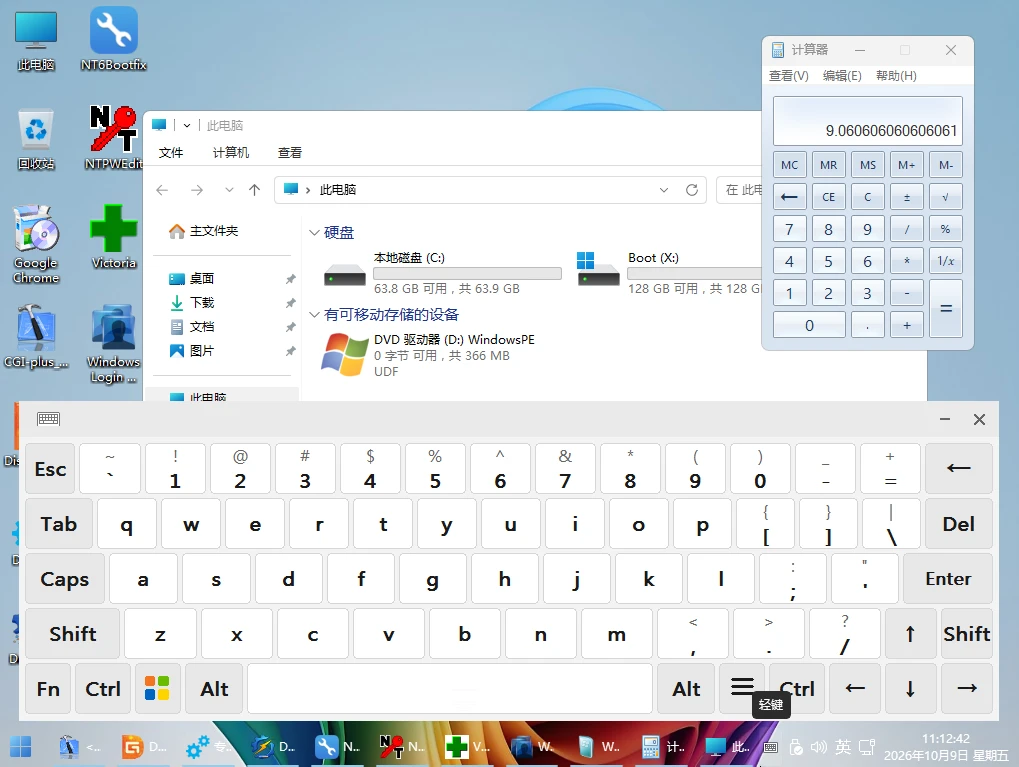Image resolution: width=1019 pixels, height=767 pixels.
Task: Open calculator 查看(V) menu
Action: click(788, 75)
